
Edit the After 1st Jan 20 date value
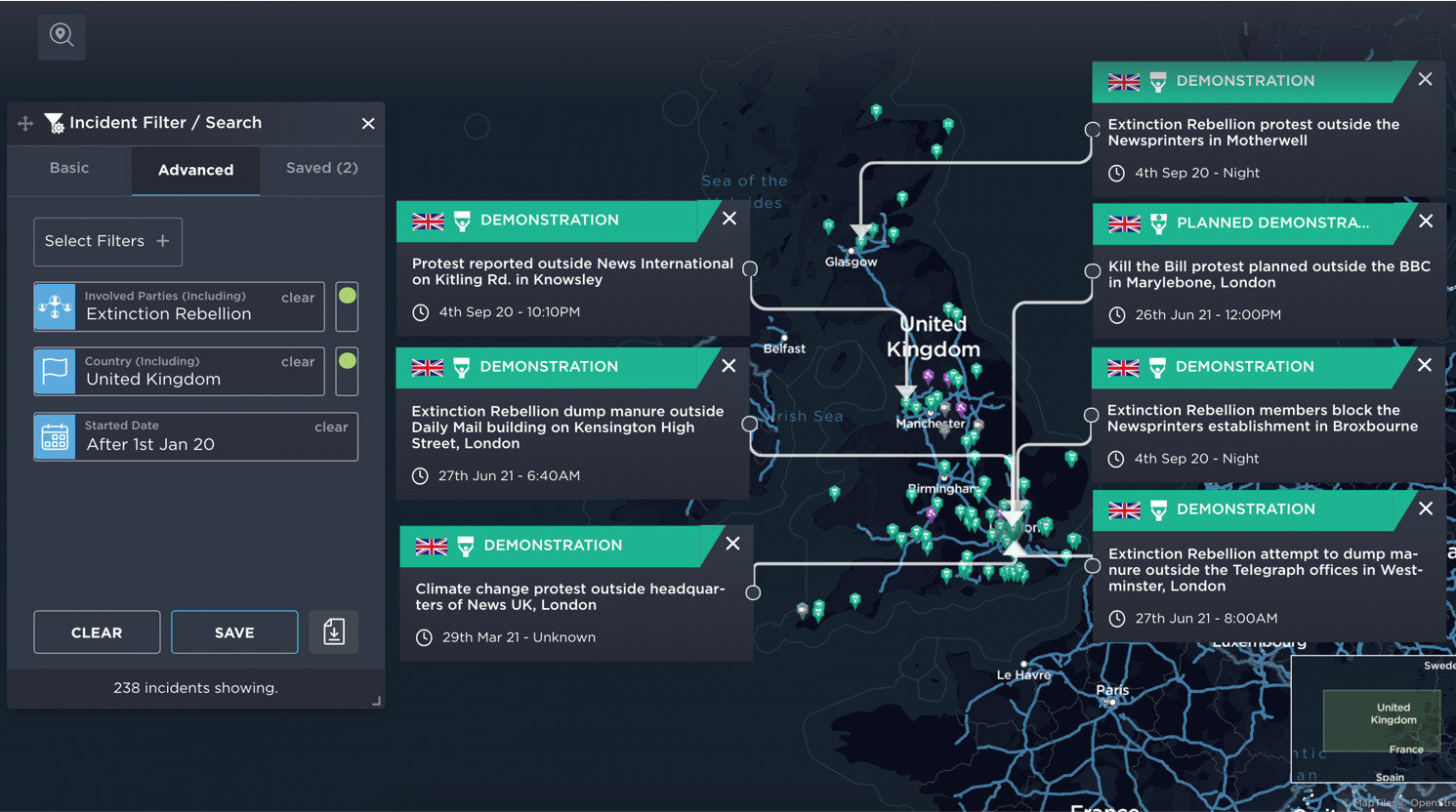[150, 445]
